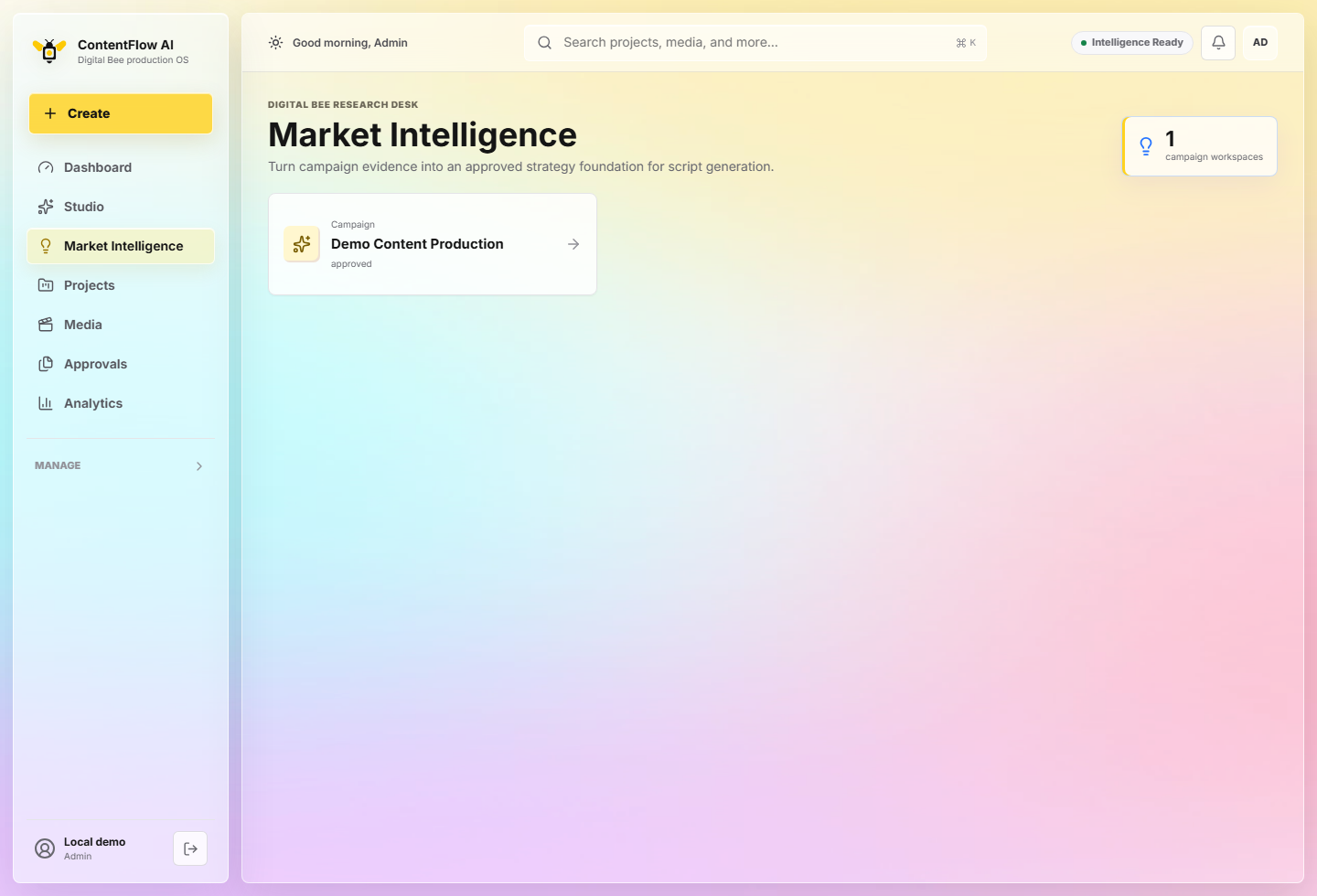Click the Local demo user name
The height and width of the screenshot is (896, 1317).
(94, 842)
